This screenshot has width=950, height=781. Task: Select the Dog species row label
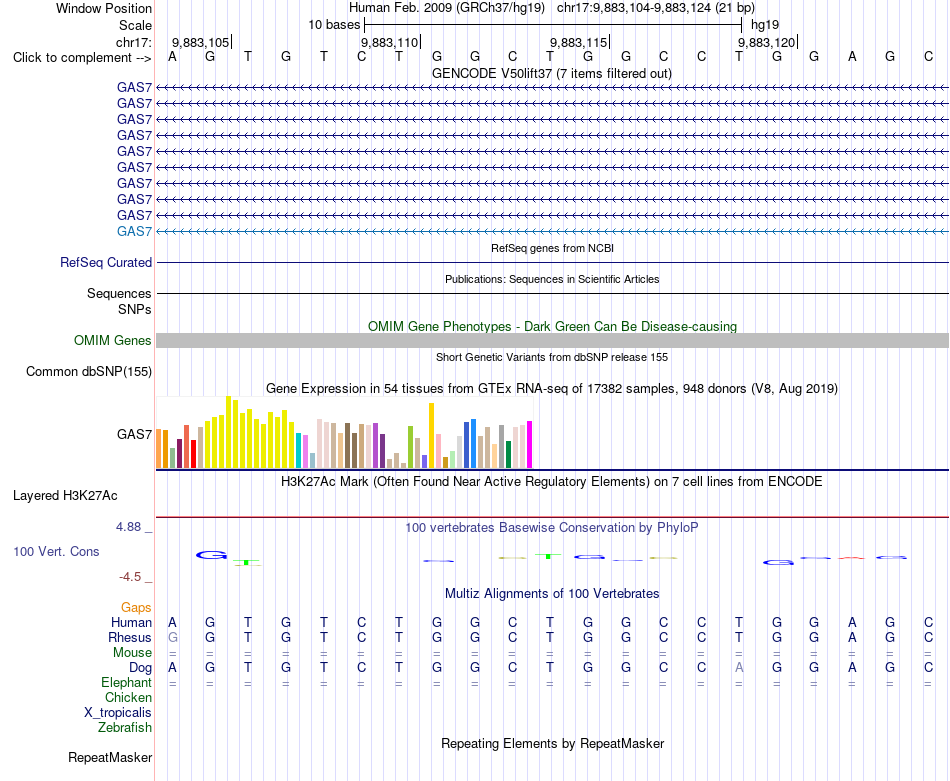pos(140,668)
